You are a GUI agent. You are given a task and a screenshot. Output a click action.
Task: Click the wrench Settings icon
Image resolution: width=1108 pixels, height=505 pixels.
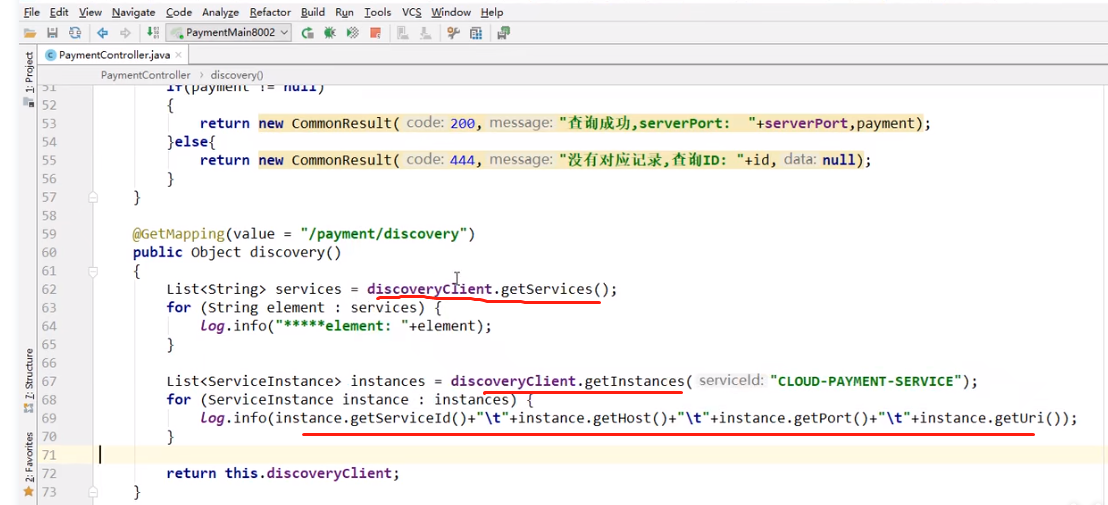(453, 32)
